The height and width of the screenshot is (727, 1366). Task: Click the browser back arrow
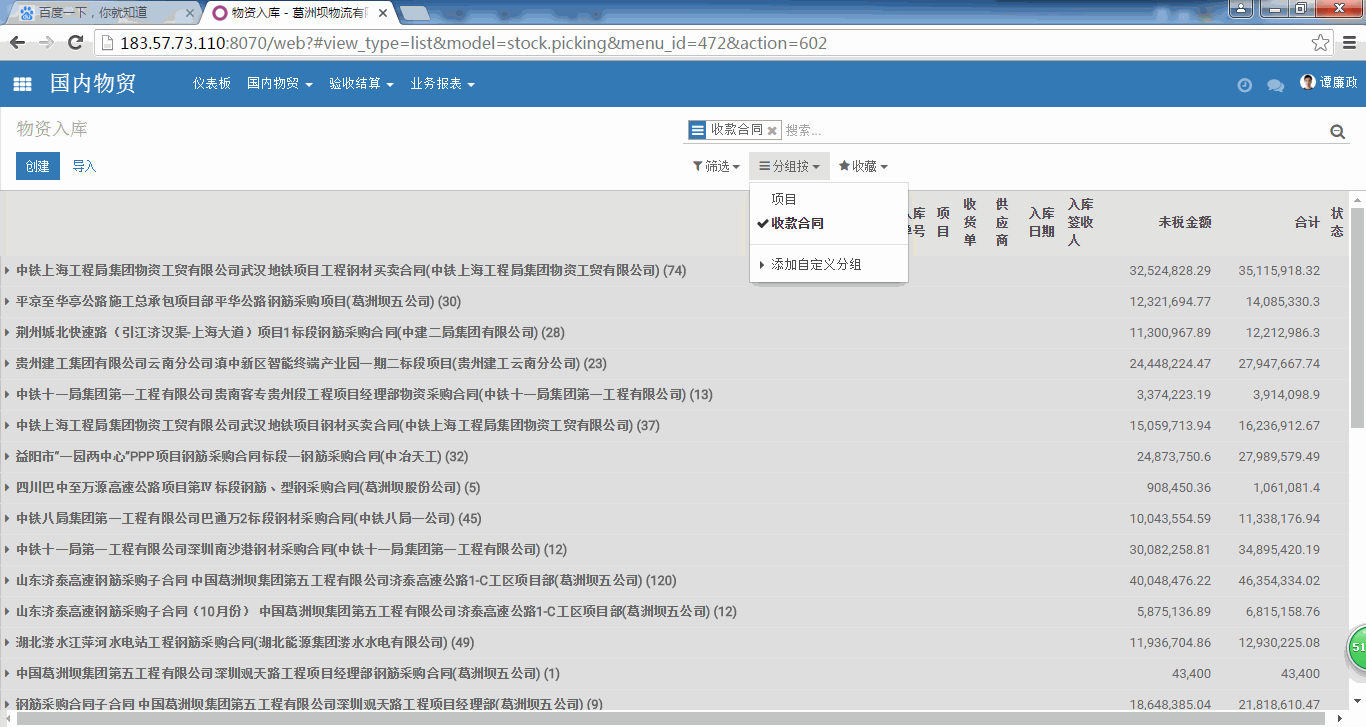(x=18, y=43)
